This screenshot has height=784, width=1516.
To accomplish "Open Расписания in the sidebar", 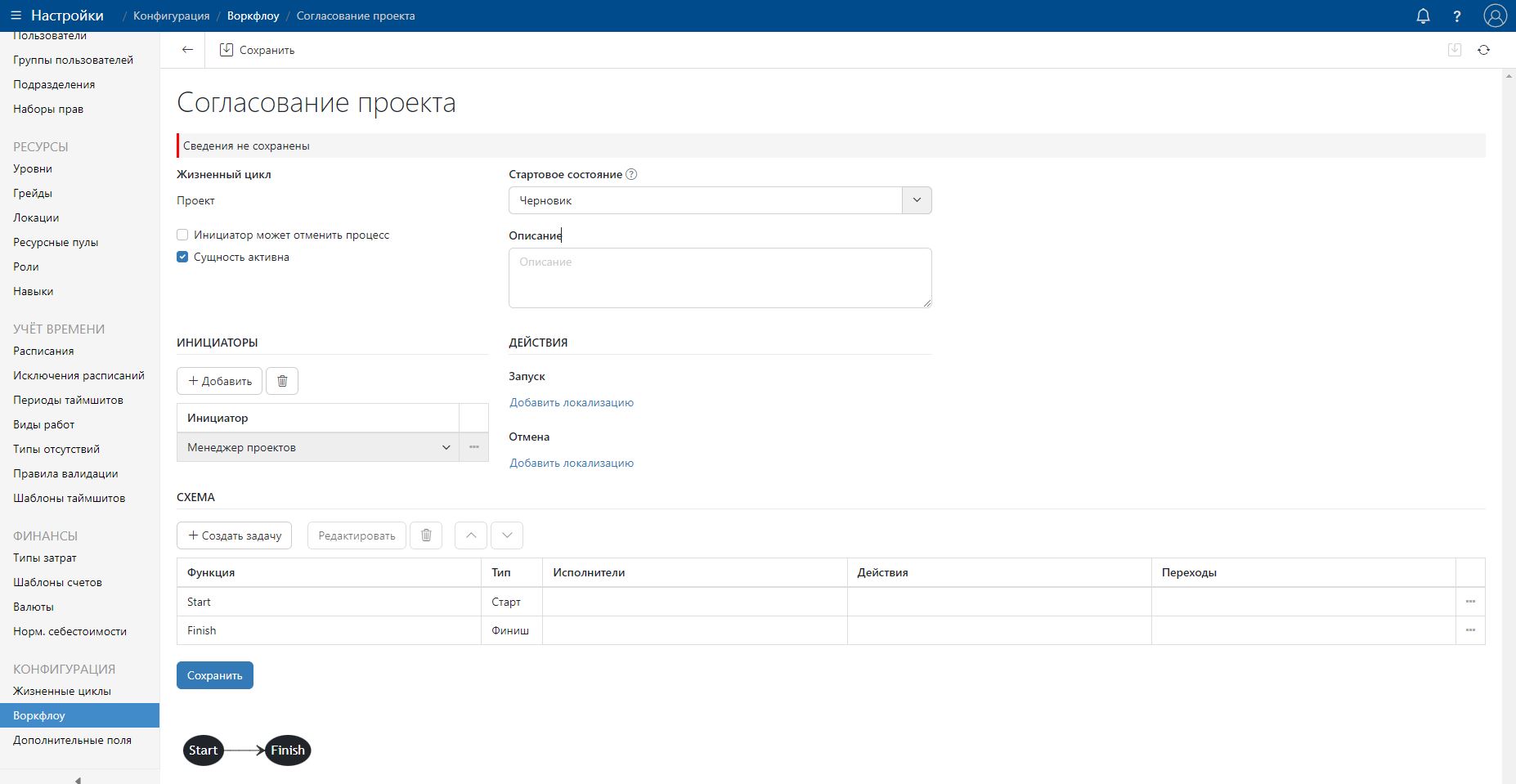I will click(43, 351).
